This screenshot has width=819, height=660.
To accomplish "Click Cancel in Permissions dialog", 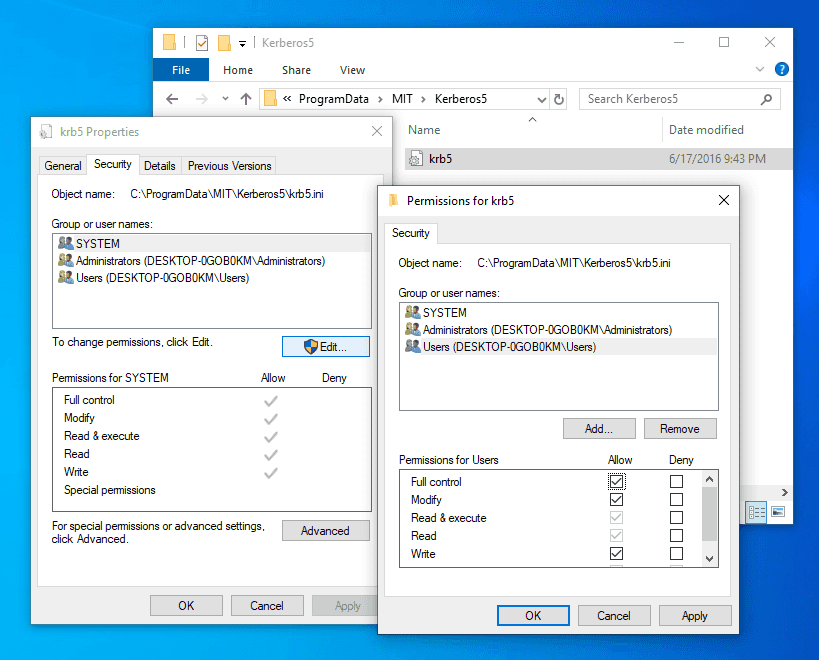I will click(614, 616).
